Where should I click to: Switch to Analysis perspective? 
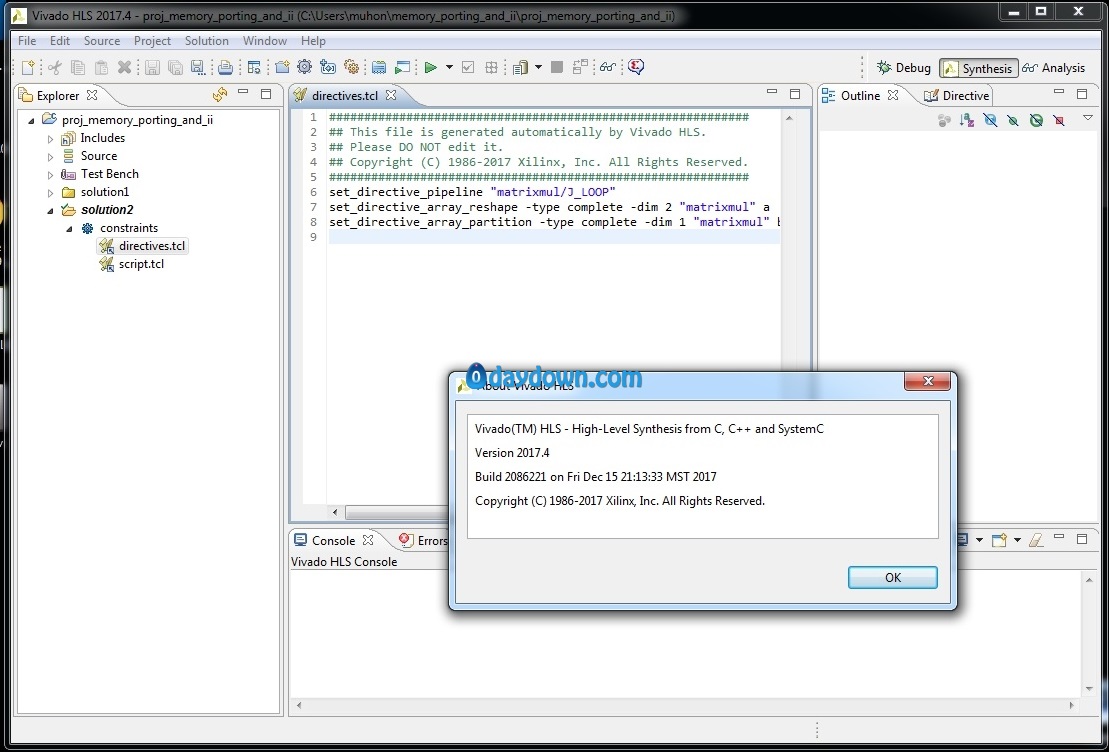click(x=1053, y=68)
